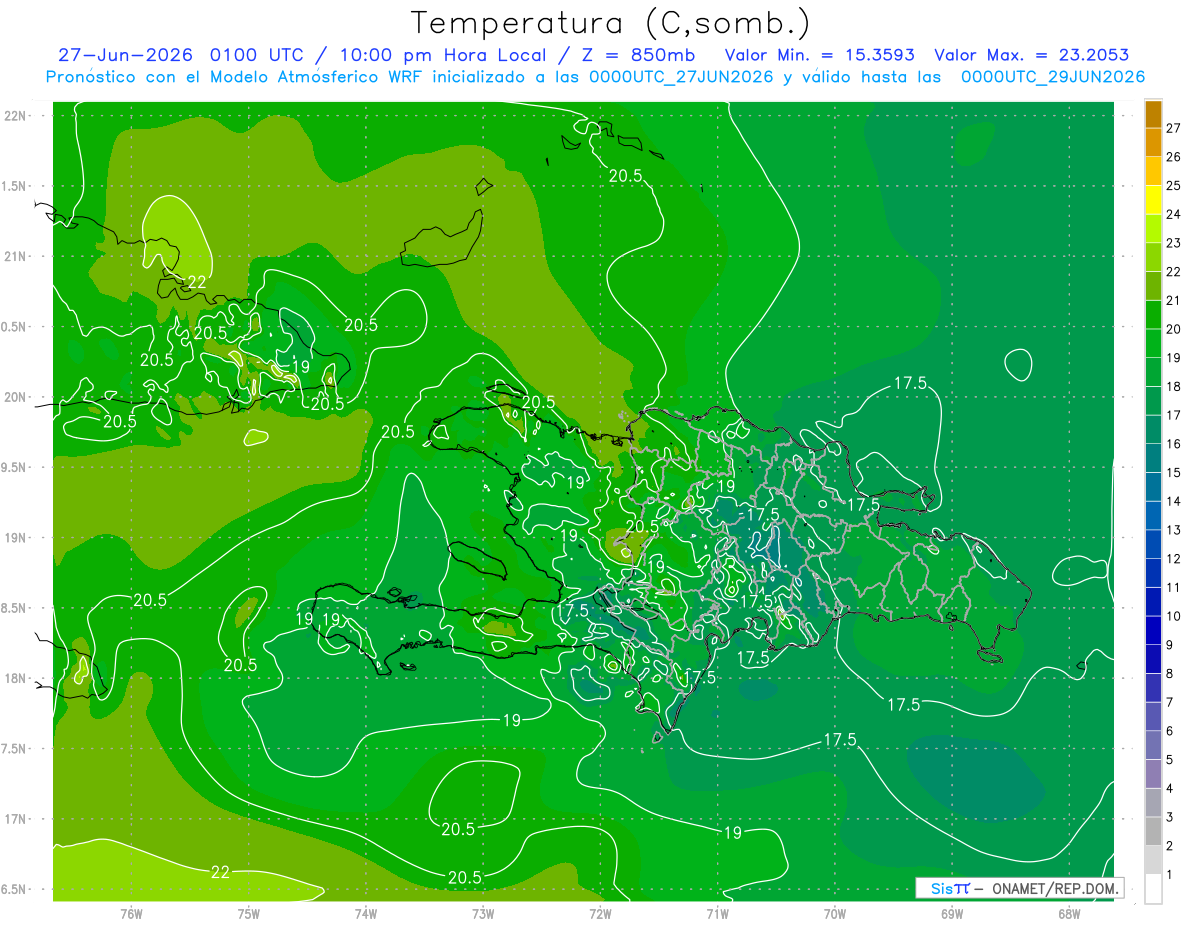Select the '69W' longitude axis label
The image size is (1200, 927).
(952, 913)
